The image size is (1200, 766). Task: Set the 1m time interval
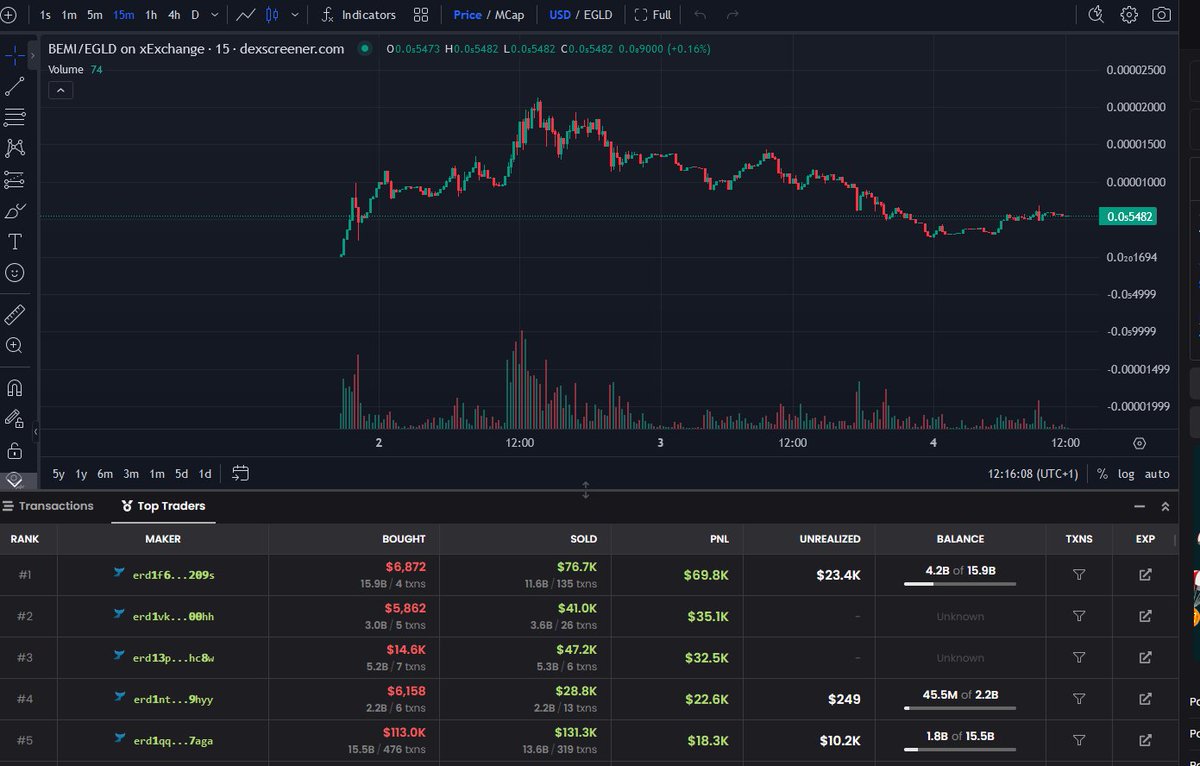[x=69, y=15]
